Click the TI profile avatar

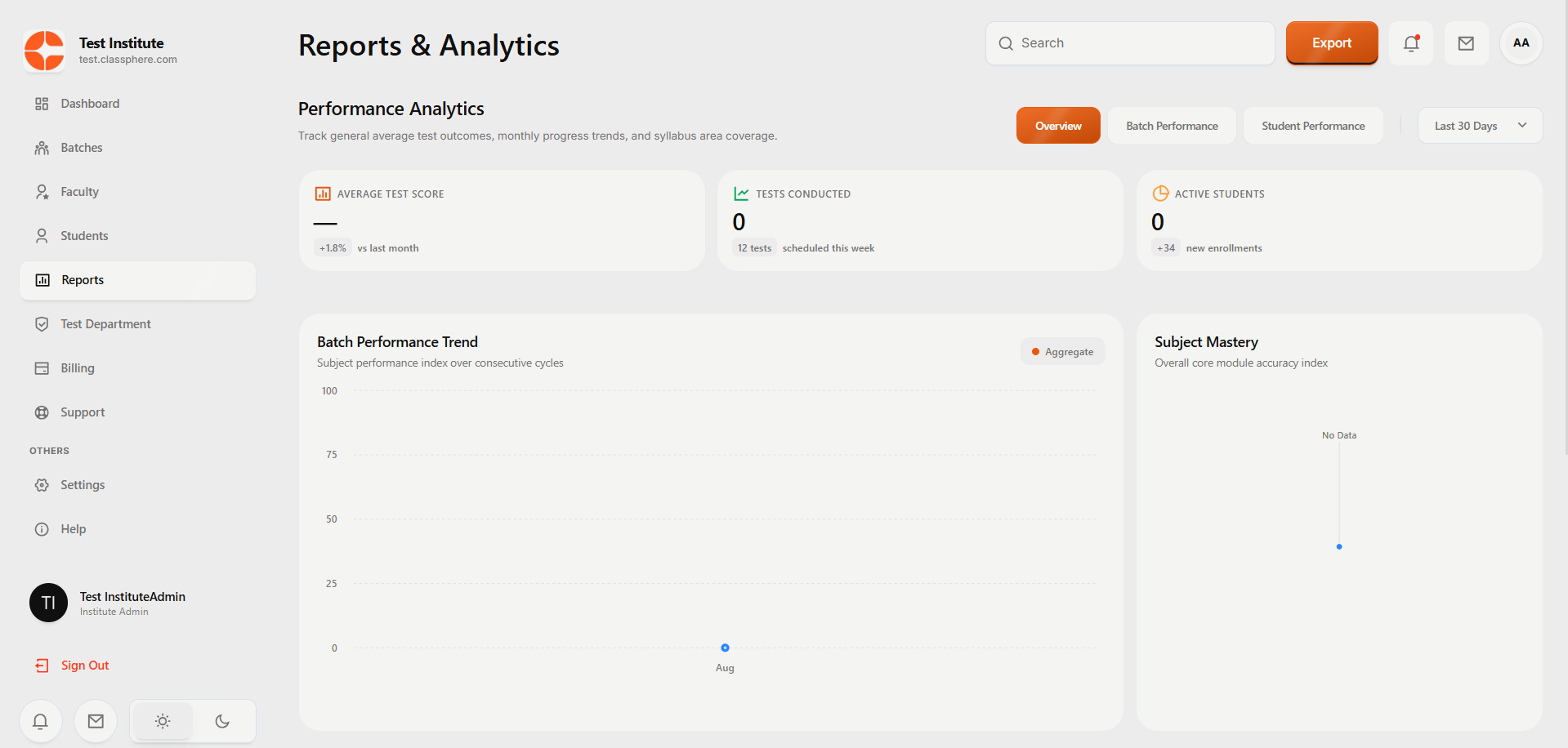tap(48, 603)
